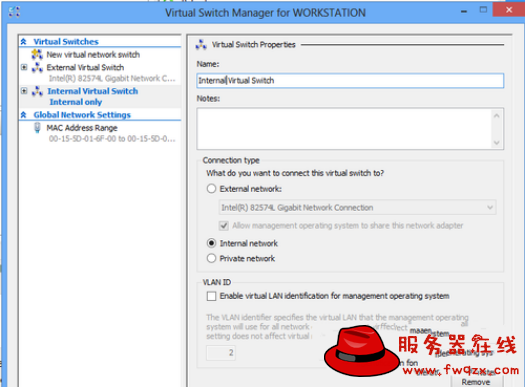This screenshot has width=525, height=387.
Task: Click the VLAN ID number field
Action: pyautogui.click(x=221, y=353)
